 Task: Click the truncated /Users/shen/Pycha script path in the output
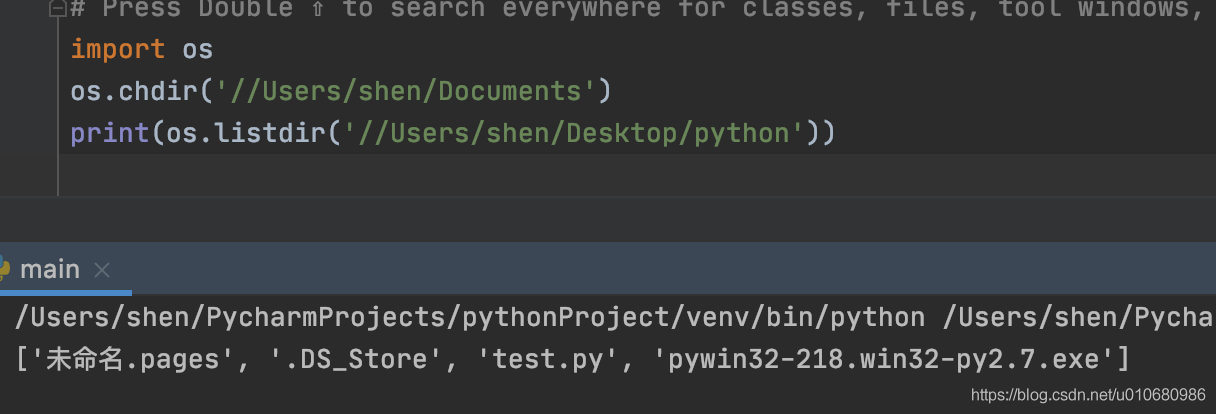tap(1080, 318)
